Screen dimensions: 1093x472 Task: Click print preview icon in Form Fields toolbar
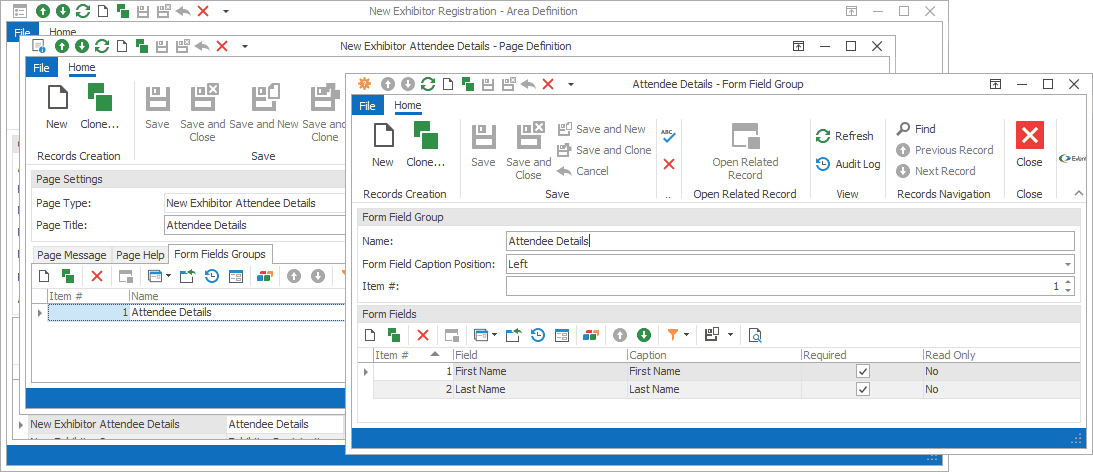754,335
